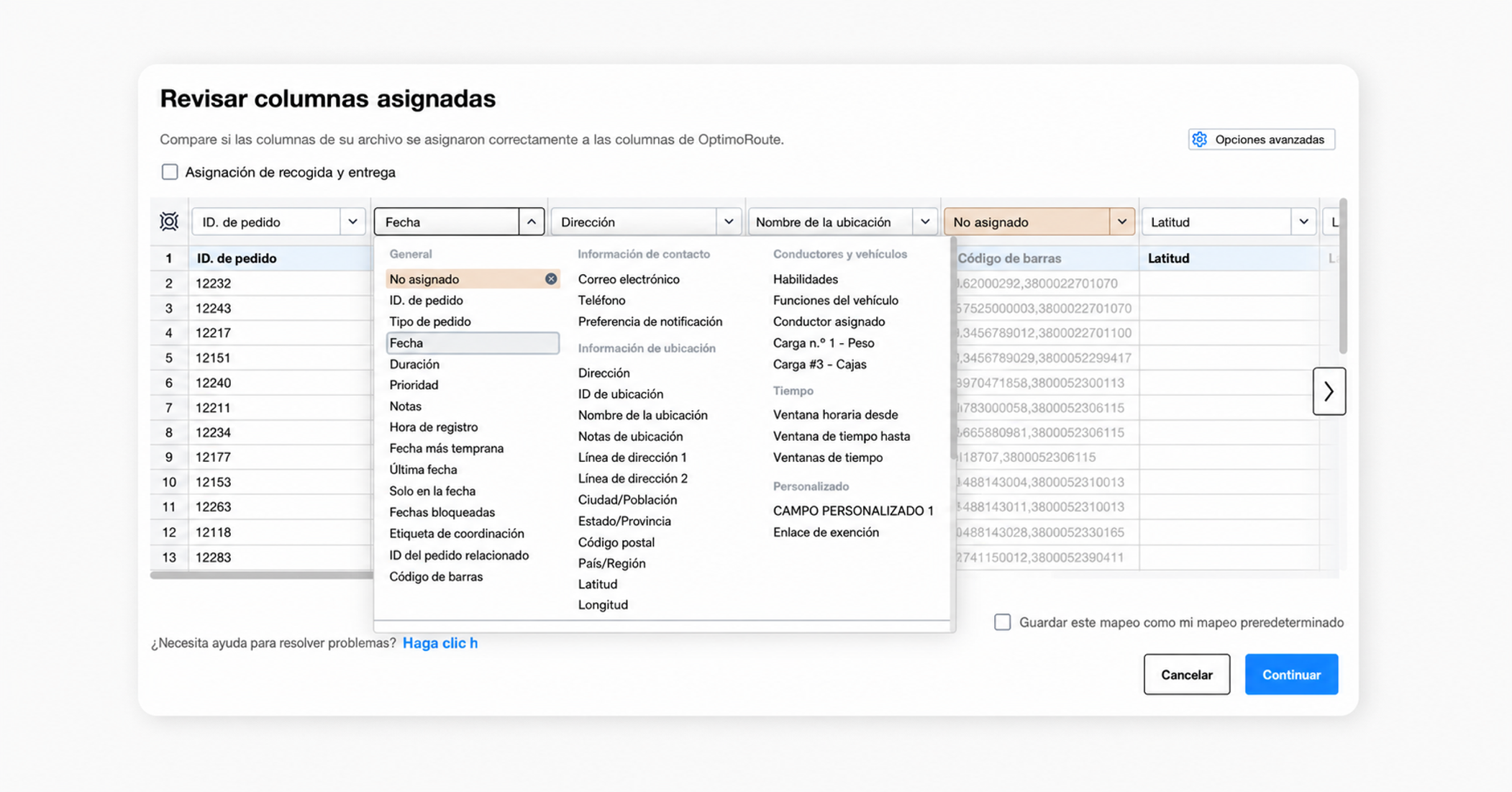Choose Ventana horaria desde option
Image resolution: width=1512 pixels, height=792 pixels.
tap(835, 414)
